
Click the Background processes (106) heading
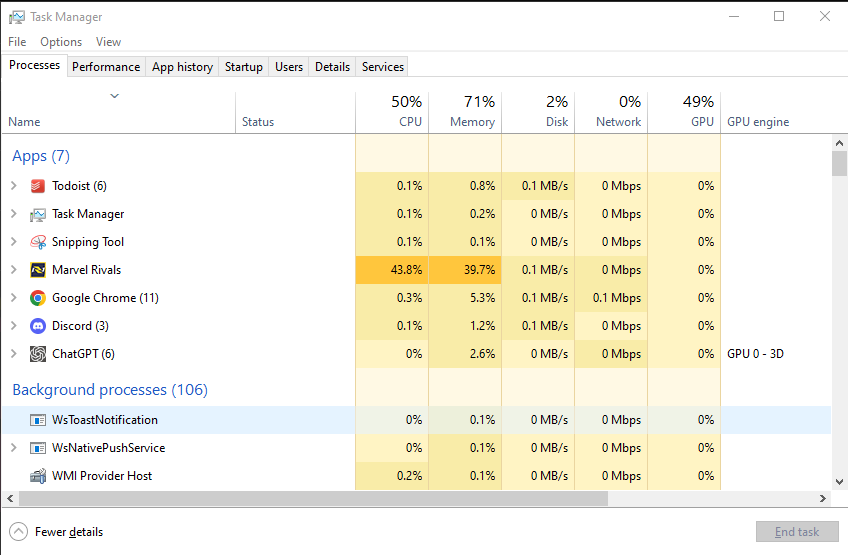110,390
